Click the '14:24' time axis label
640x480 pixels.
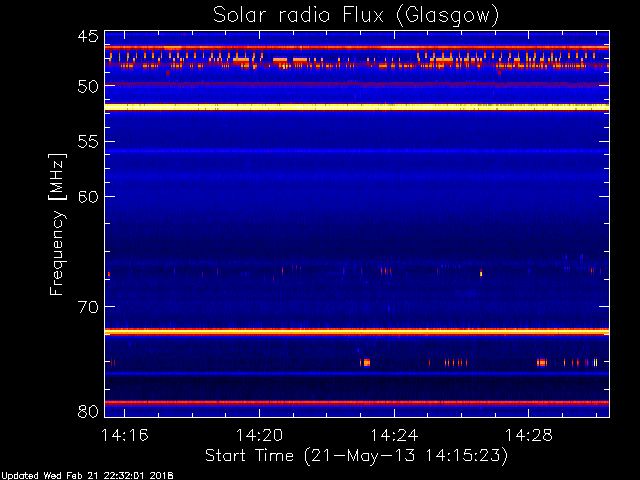click(394, 435)
